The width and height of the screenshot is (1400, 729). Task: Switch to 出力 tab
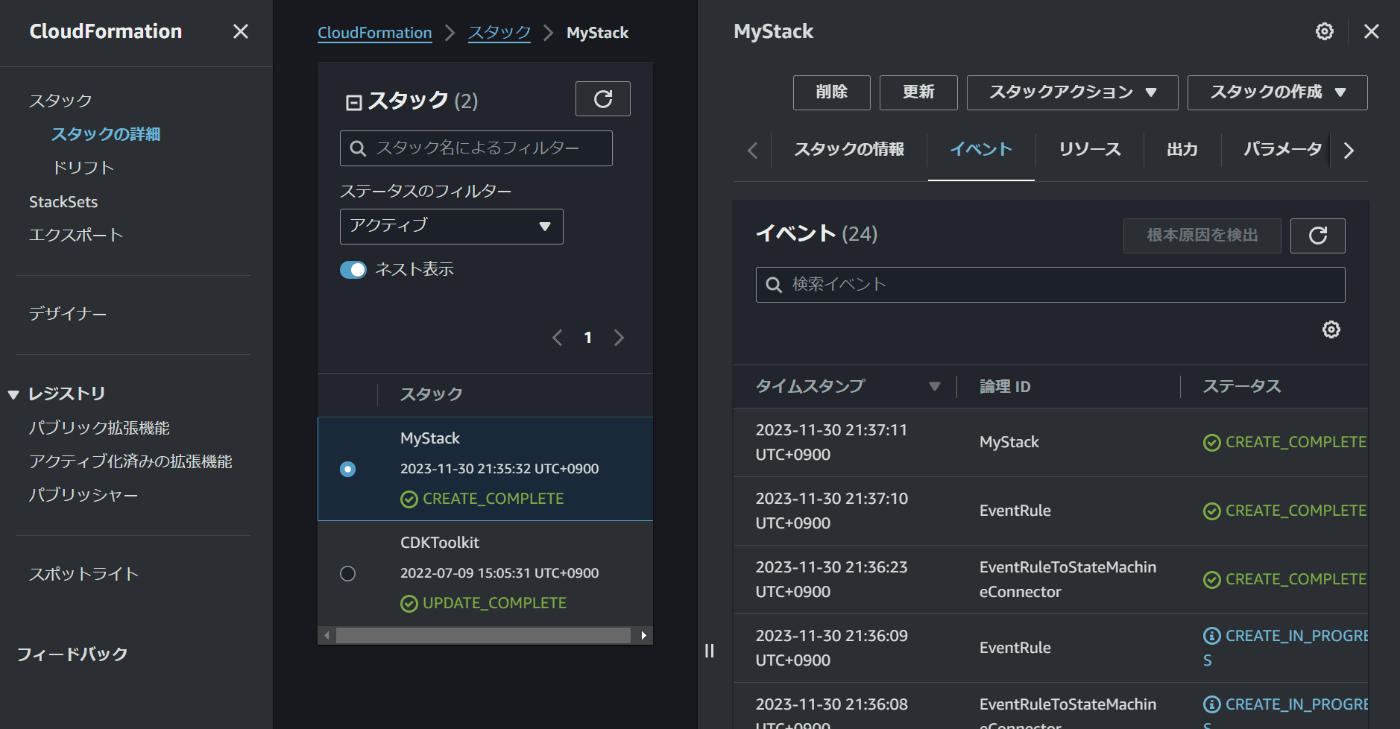click(x=1182, y=150)
